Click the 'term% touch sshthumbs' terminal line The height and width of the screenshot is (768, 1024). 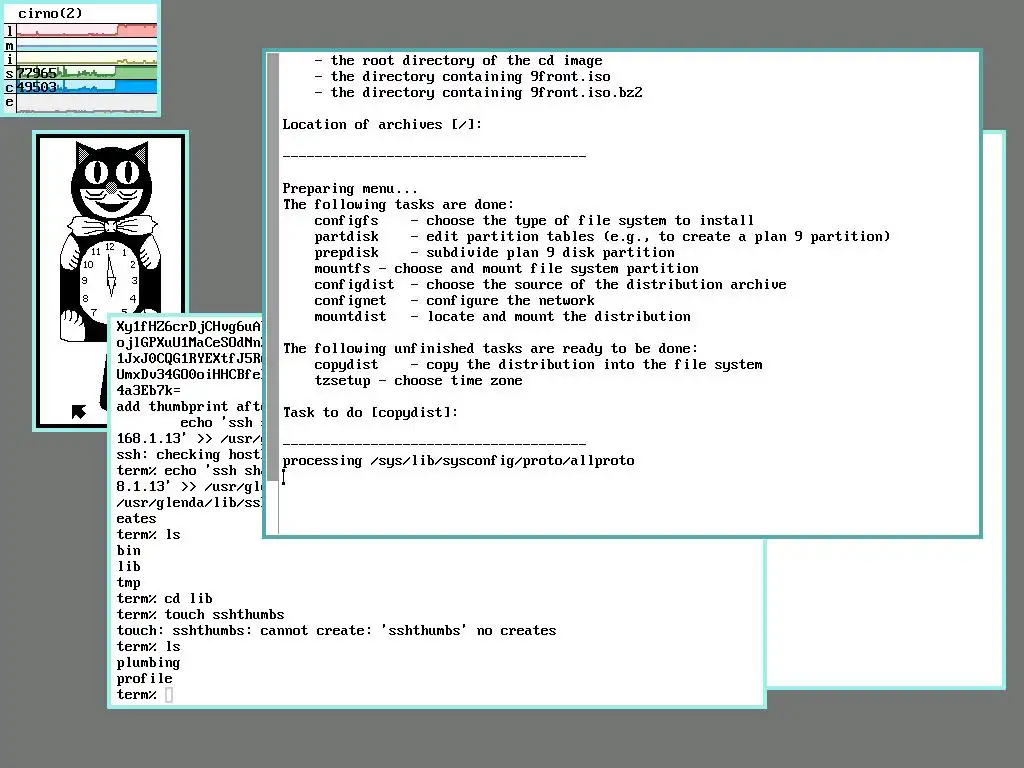(x=200, y=615)
